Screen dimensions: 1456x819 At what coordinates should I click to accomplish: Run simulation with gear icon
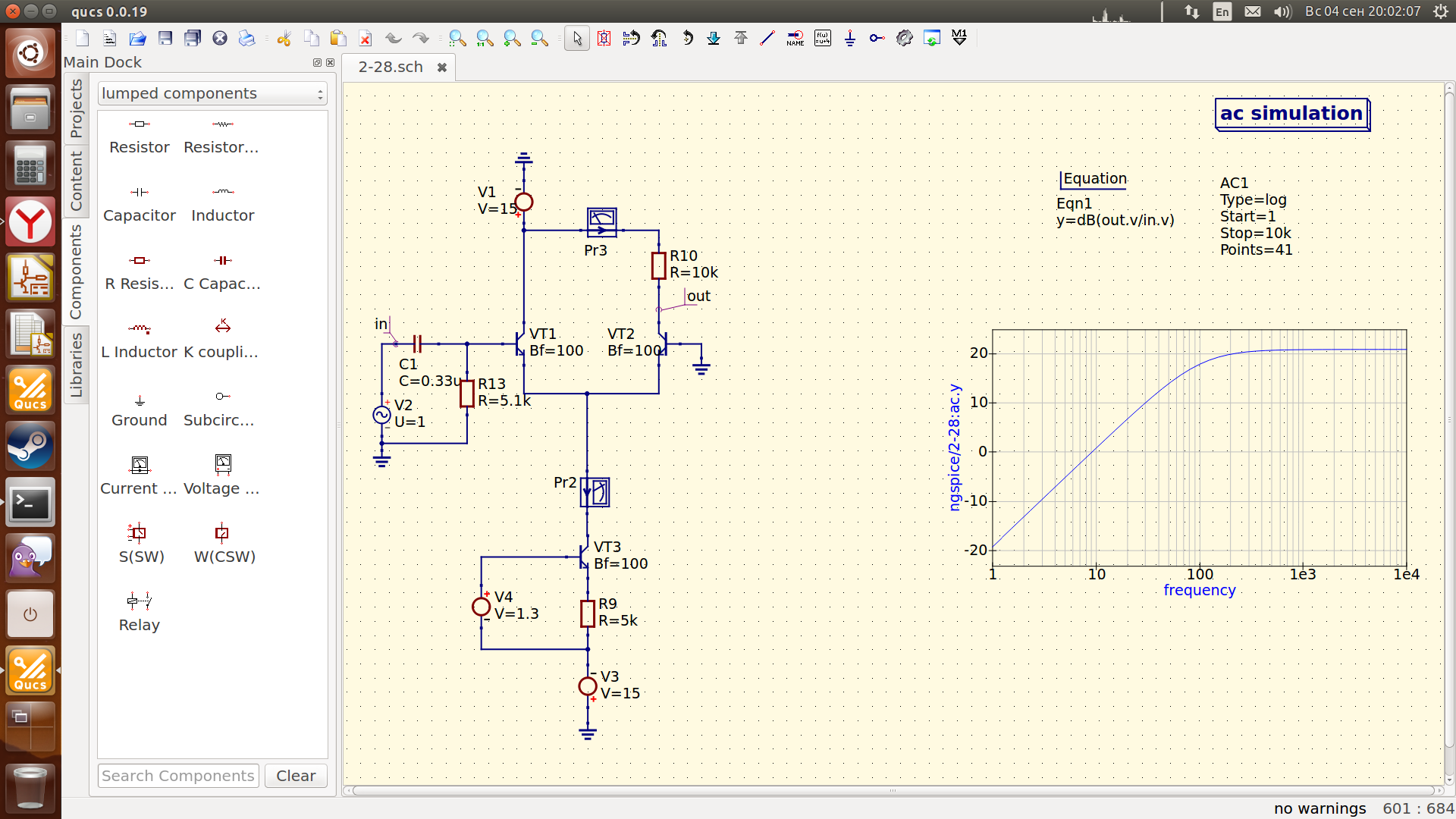(905, 38)
